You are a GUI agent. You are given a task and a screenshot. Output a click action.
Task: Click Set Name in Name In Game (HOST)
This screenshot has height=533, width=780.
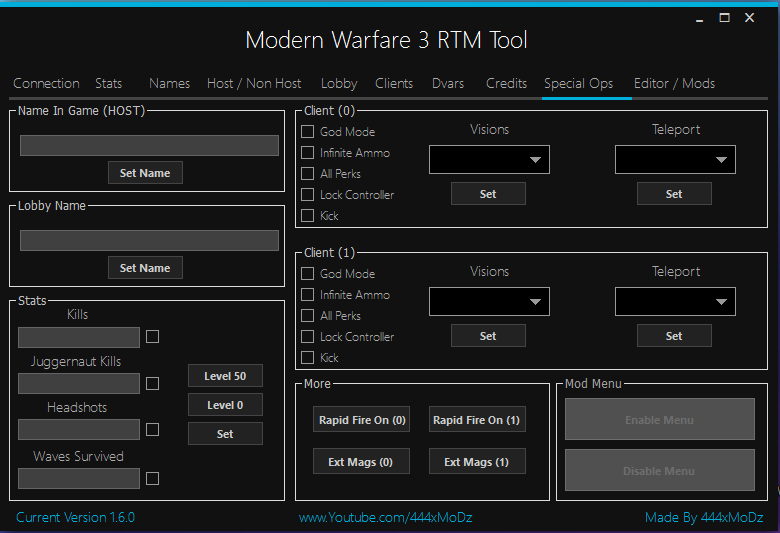click(145, 172)
